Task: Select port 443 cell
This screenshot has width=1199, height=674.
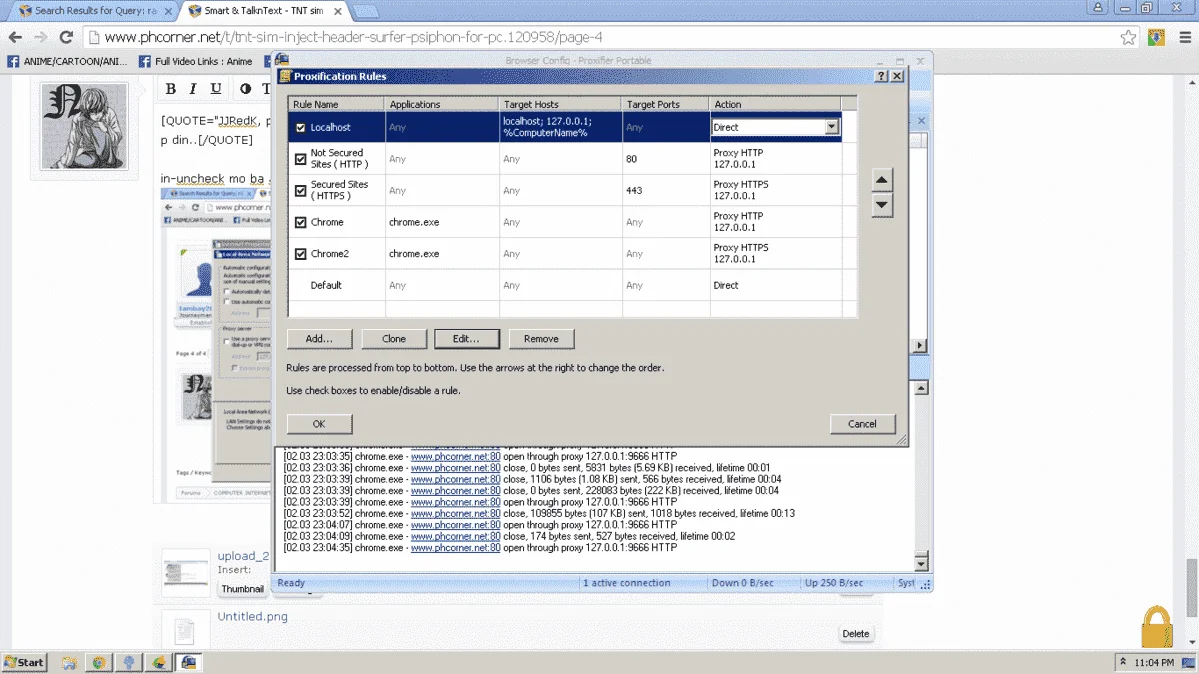Action: pyautogui.click(x=665, y=190)
